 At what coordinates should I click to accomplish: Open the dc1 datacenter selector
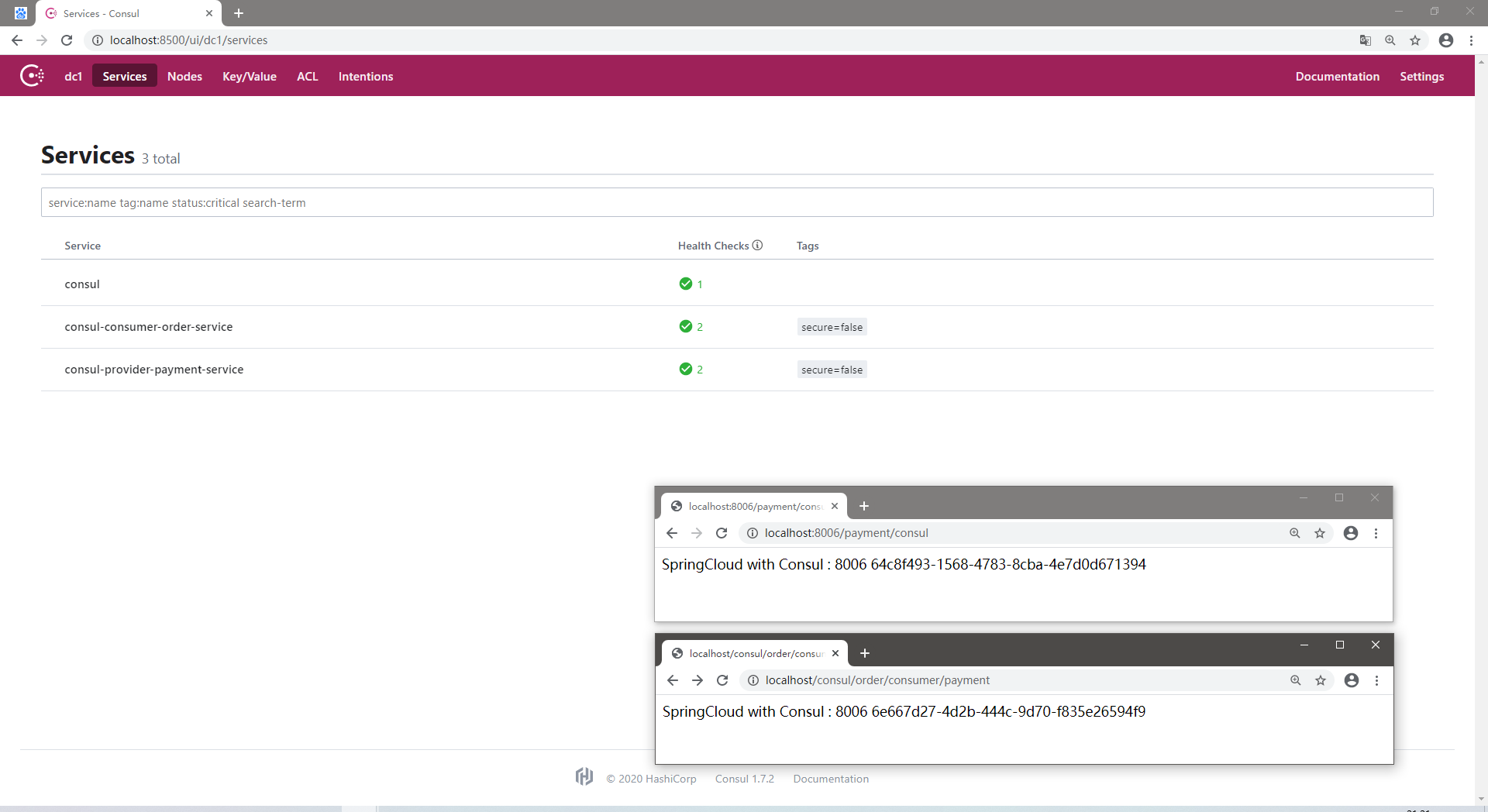click(x=73, y=76)
